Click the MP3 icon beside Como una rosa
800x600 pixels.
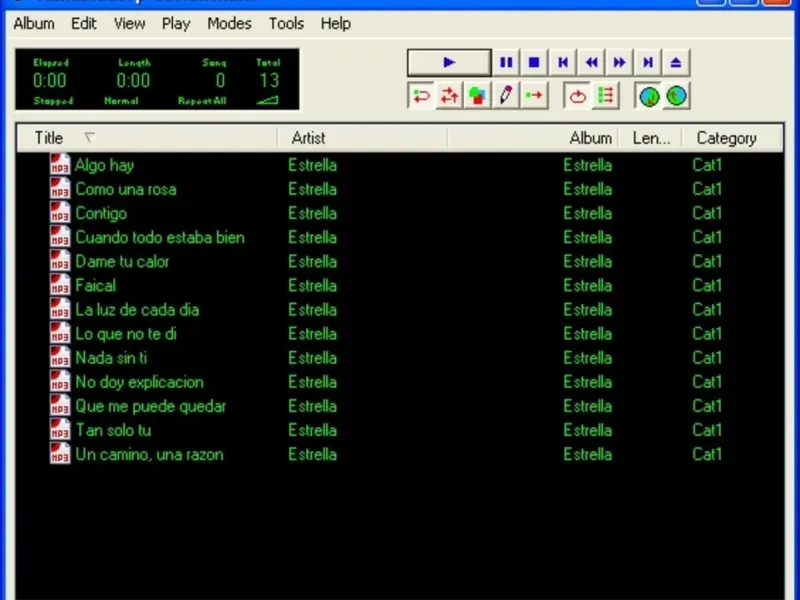click(60, 189)
